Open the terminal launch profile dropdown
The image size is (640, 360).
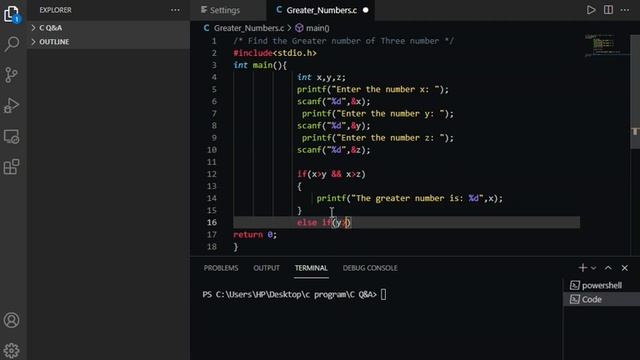click(593, 268)
